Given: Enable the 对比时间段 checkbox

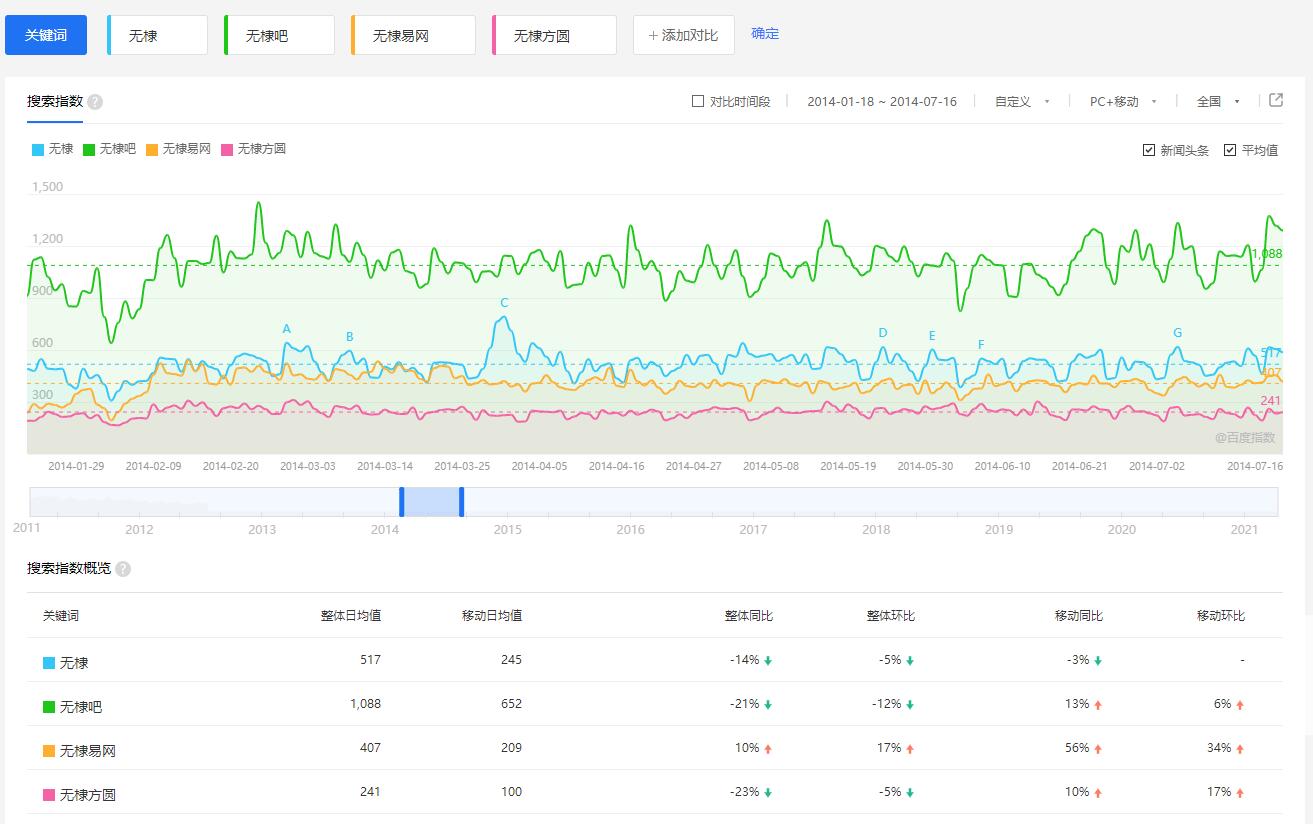Looking at the screenshot, I should click(x=698, y=101).
